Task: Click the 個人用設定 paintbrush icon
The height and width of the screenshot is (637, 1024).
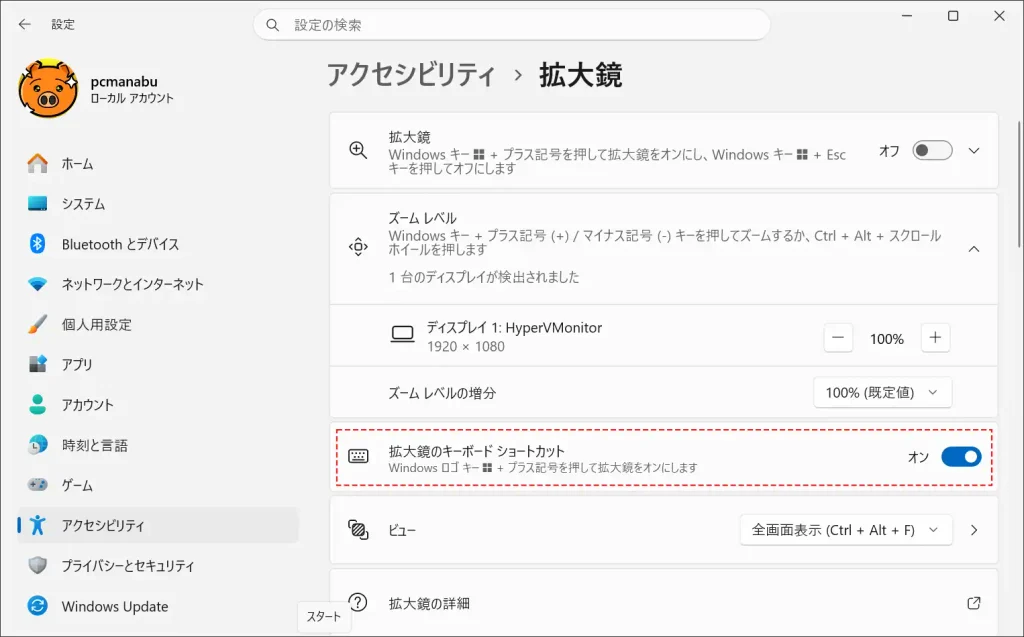Action: pyautogui.click(x=37, y=324)
